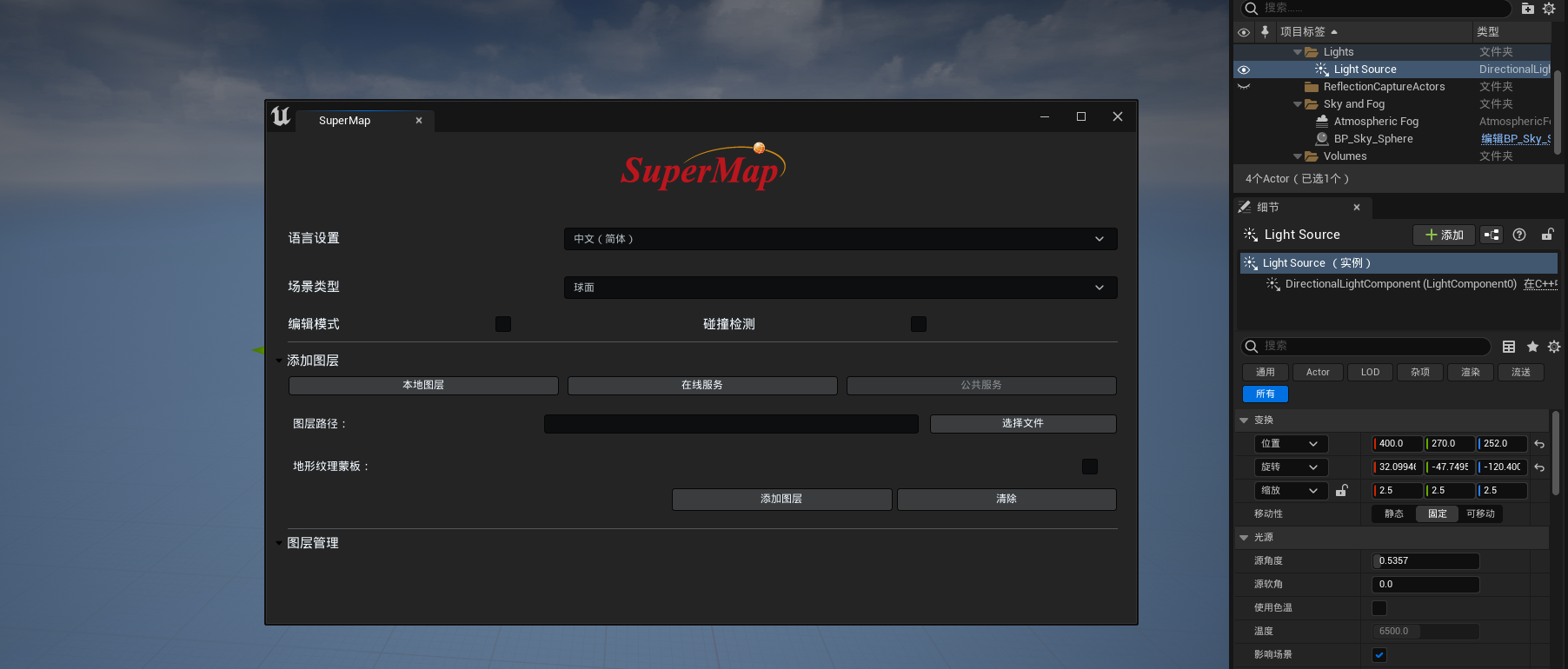The image size is (1568, 669).
Task: Close the SuperMap tab
Action: click(x=419, y=121)
